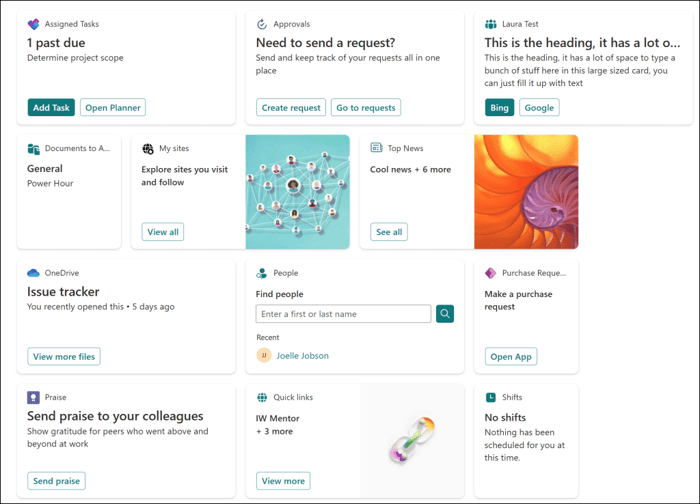Viewport: 700px width, 504px height.
Task: Click the OneDrive cloud icon
Action: (x=33, y=272)
